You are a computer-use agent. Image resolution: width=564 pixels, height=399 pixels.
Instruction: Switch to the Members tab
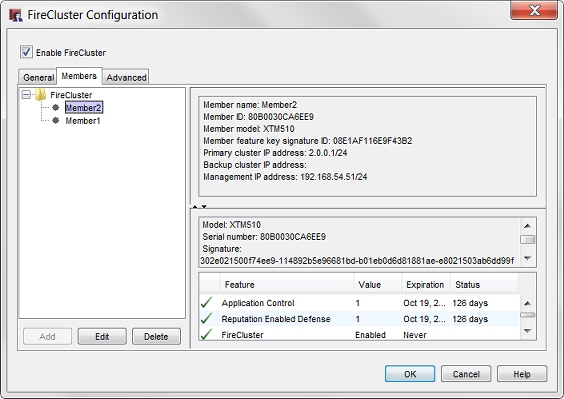(79, 76)
